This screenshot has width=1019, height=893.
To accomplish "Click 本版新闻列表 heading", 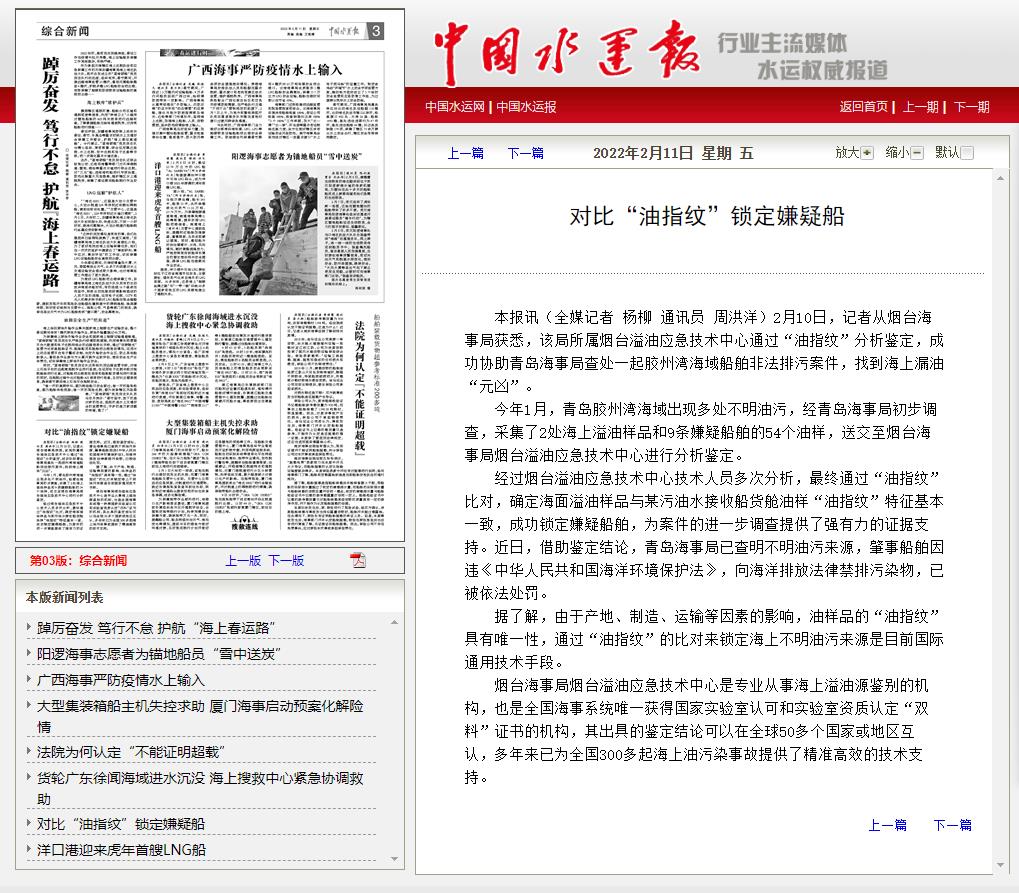I will click(64, 597).
